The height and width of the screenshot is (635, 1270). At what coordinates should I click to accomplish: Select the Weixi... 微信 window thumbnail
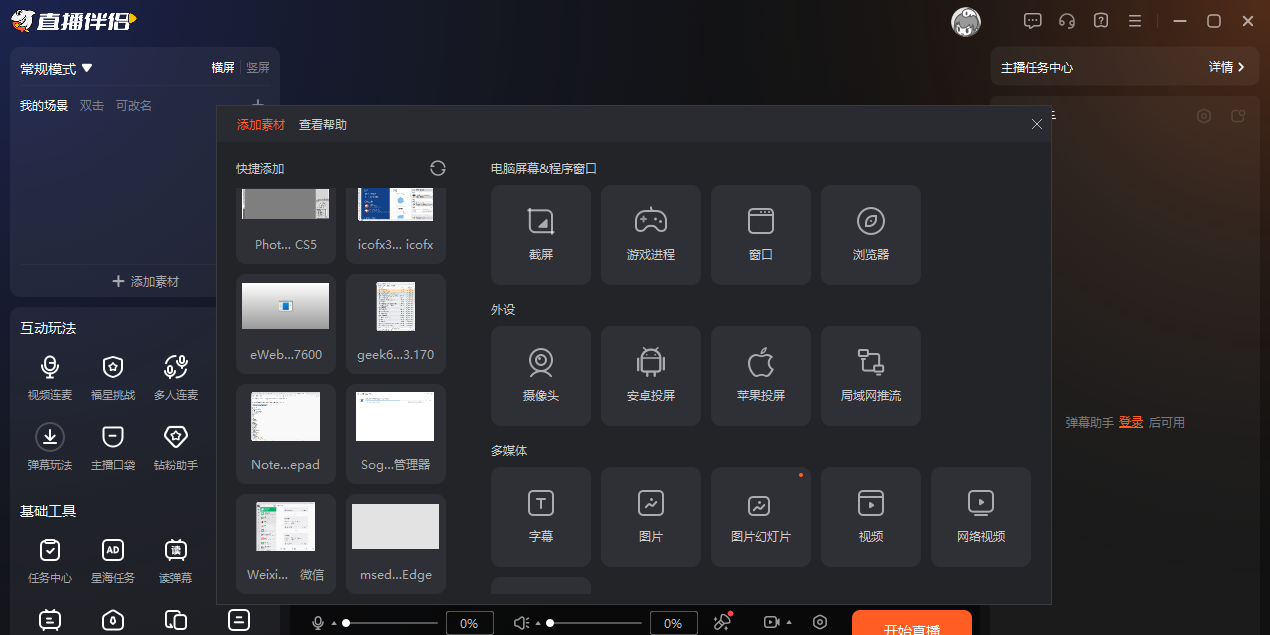286,542
